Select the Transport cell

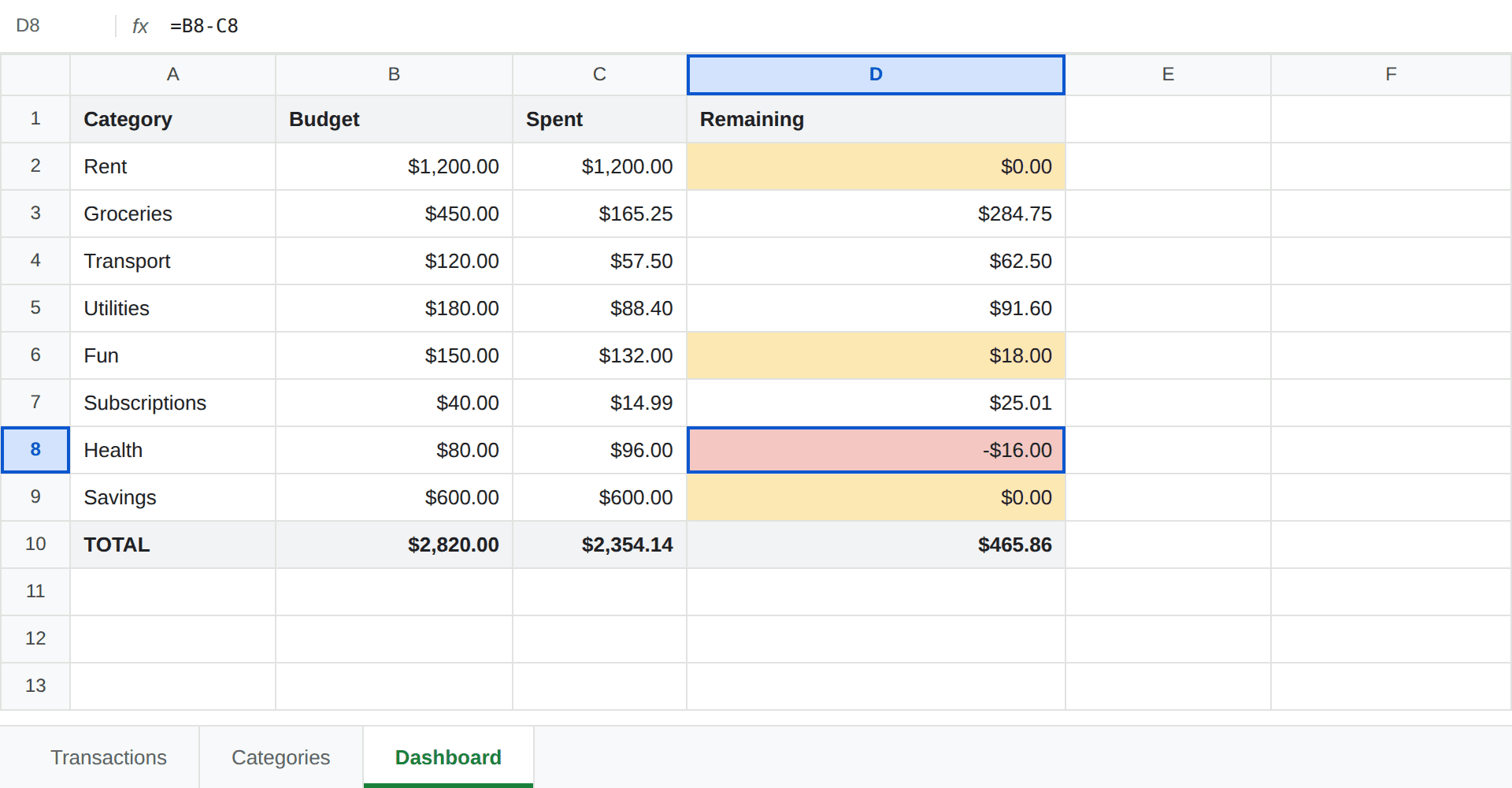[x=173, y=261]
